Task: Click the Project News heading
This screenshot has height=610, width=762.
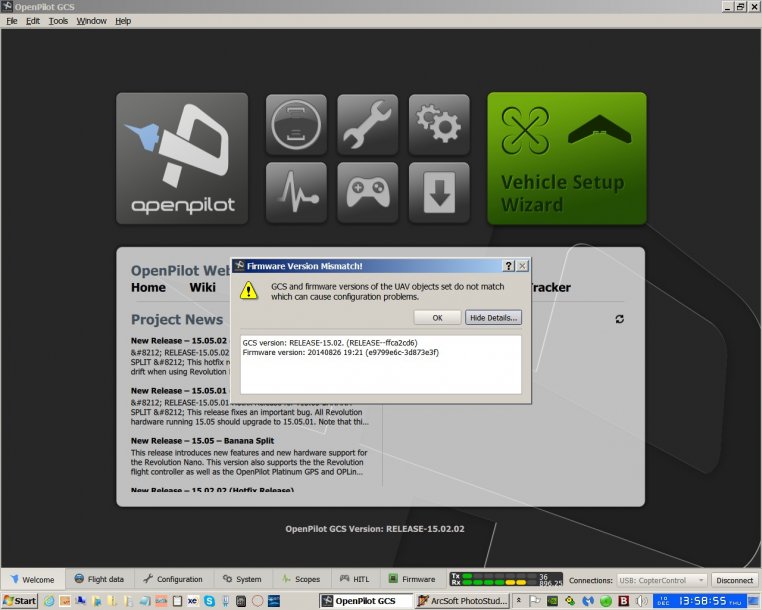Action: (177, 319)
